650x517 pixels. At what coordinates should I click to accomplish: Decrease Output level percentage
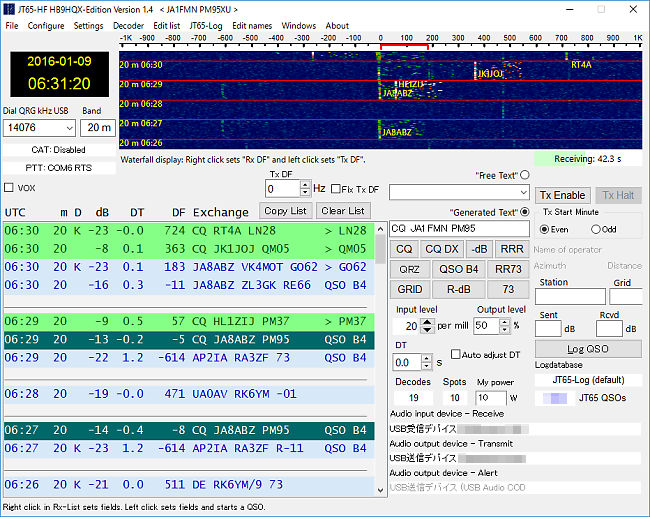(x=504, y=330)
